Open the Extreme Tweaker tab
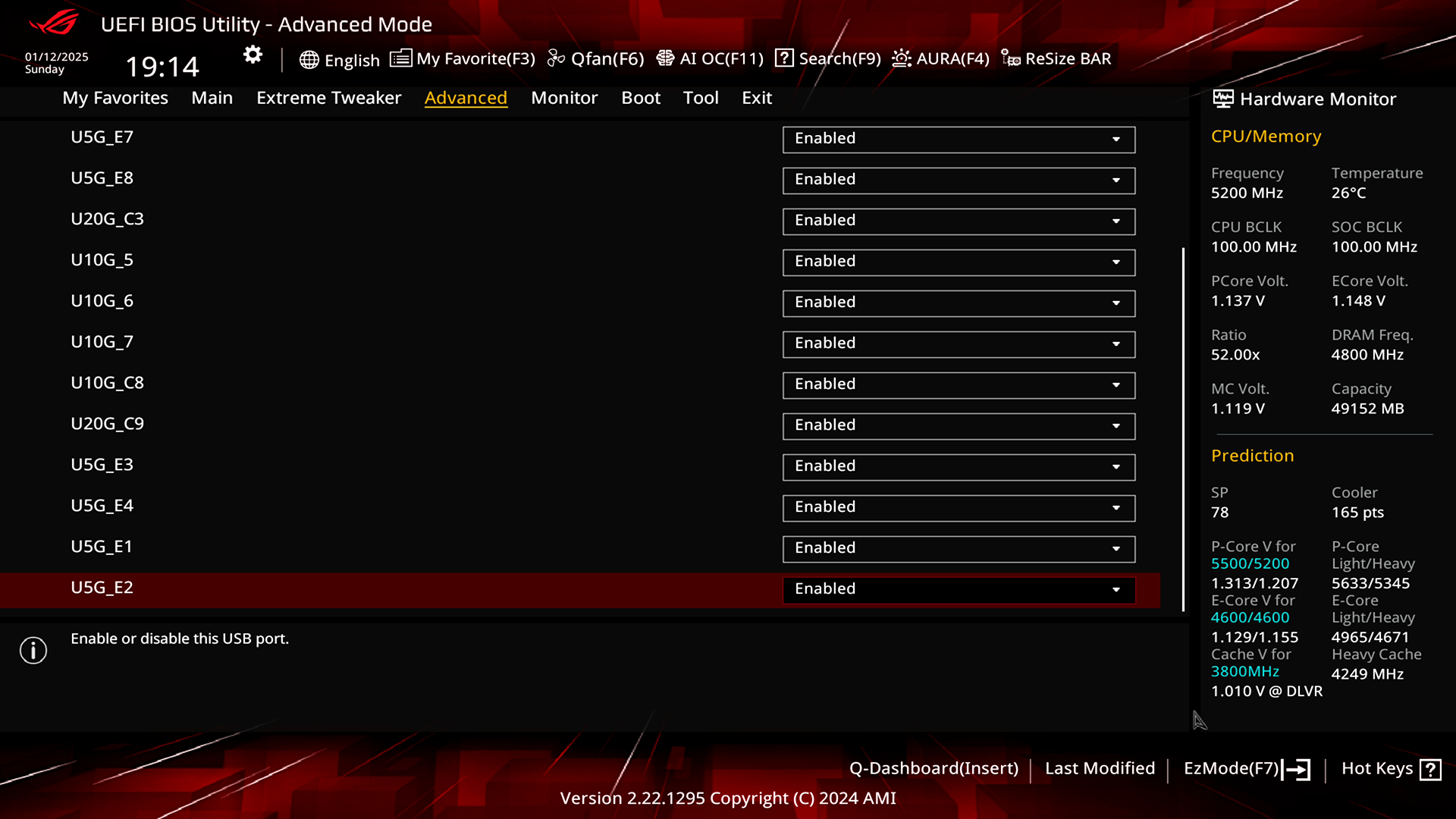Image resolution: width=1456 pixels, height=819 pixels. tap(329, 97)
